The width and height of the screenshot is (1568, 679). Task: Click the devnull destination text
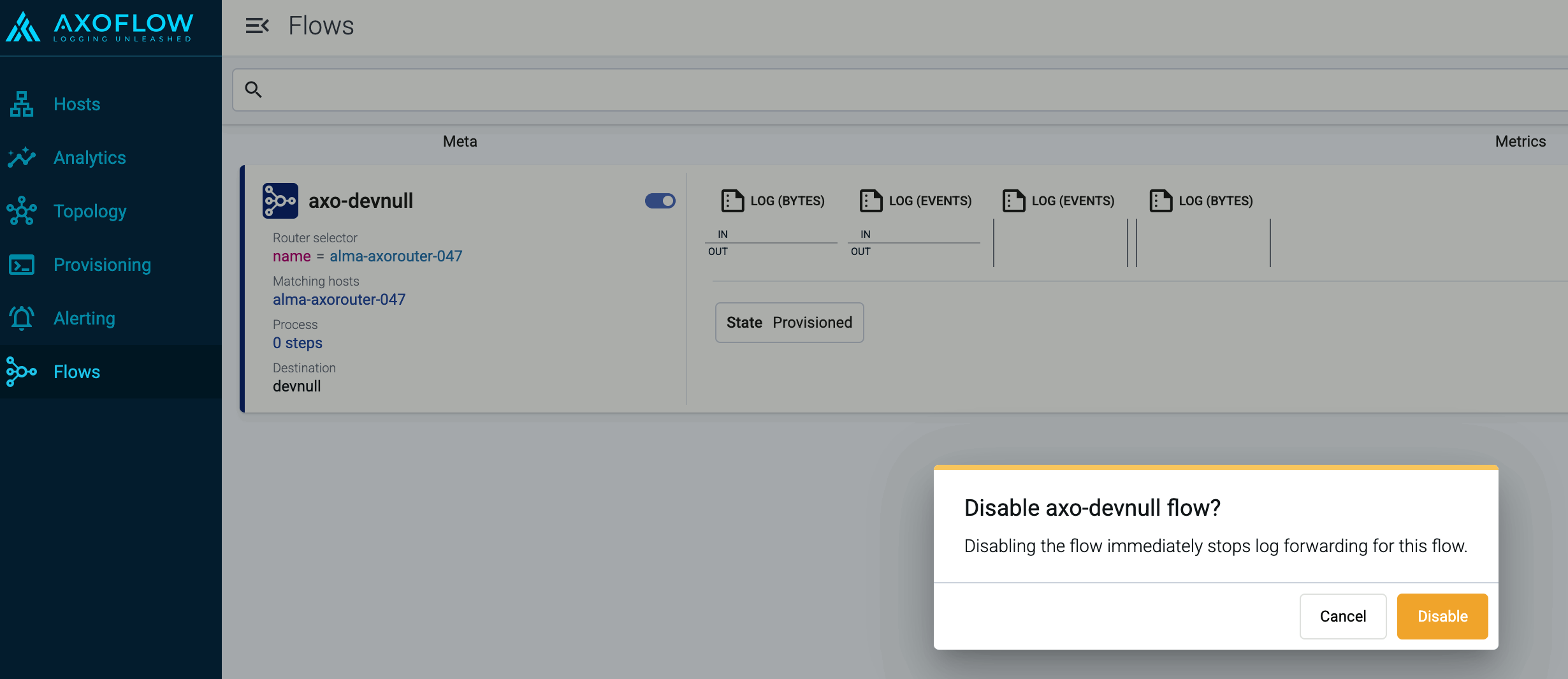tap(297, 386)
